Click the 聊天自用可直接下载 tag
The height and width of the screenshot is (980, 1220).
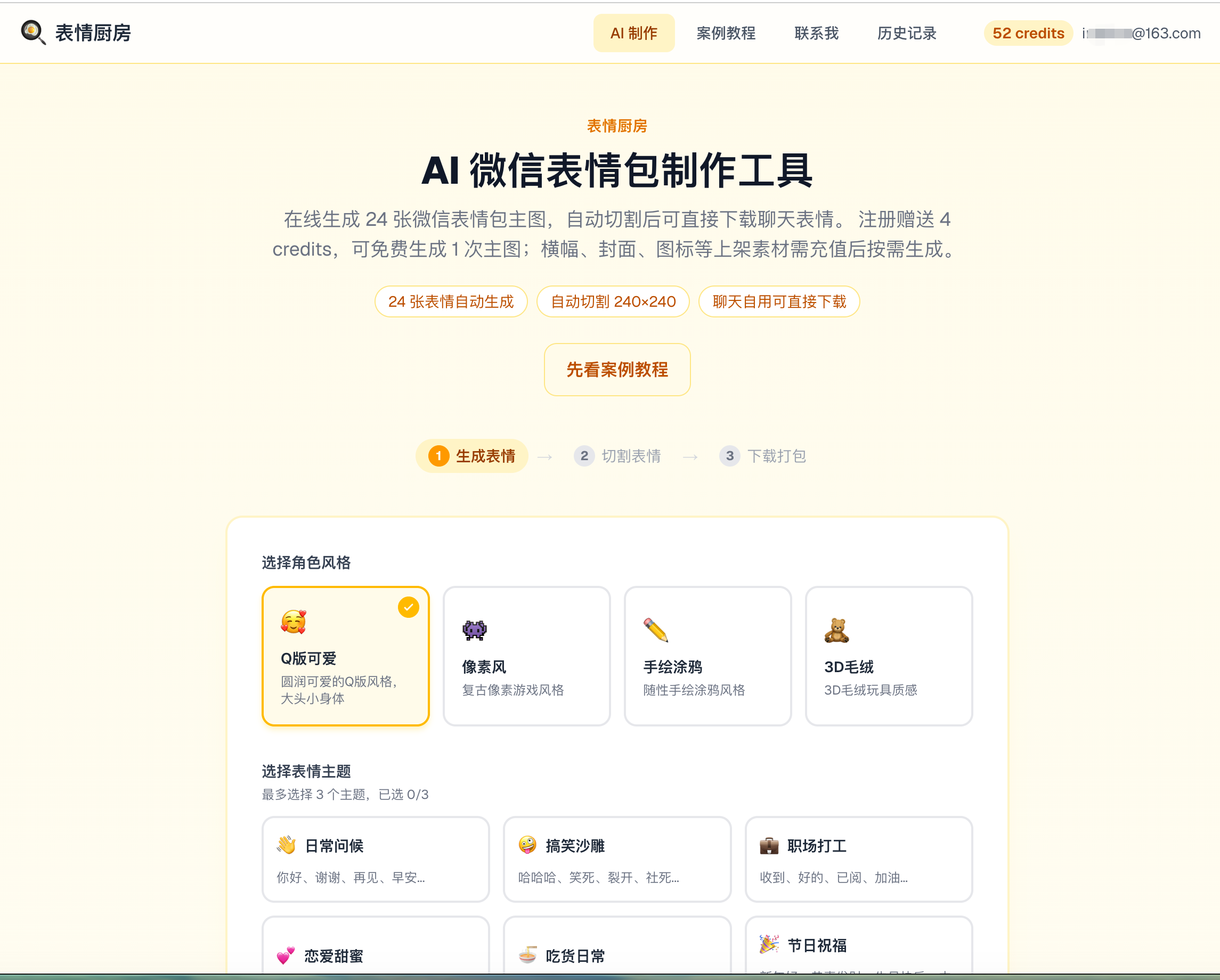point(779,301)
